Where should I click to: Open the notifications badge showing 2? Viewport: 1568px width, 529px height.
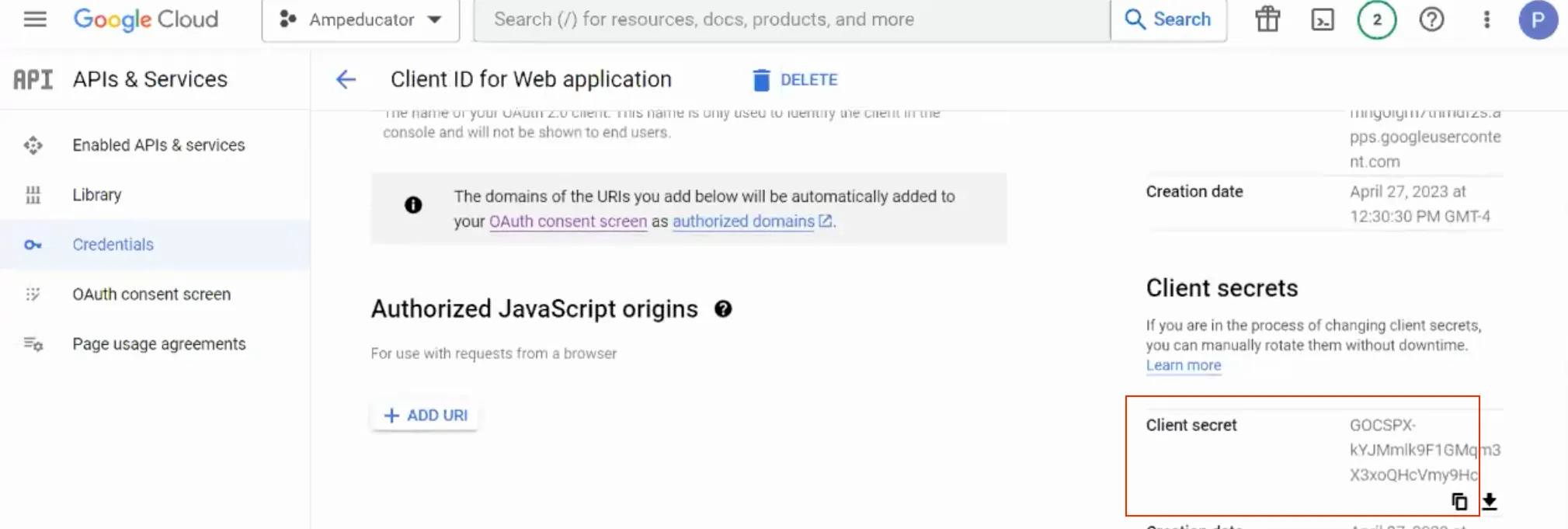click(1377, 19)
